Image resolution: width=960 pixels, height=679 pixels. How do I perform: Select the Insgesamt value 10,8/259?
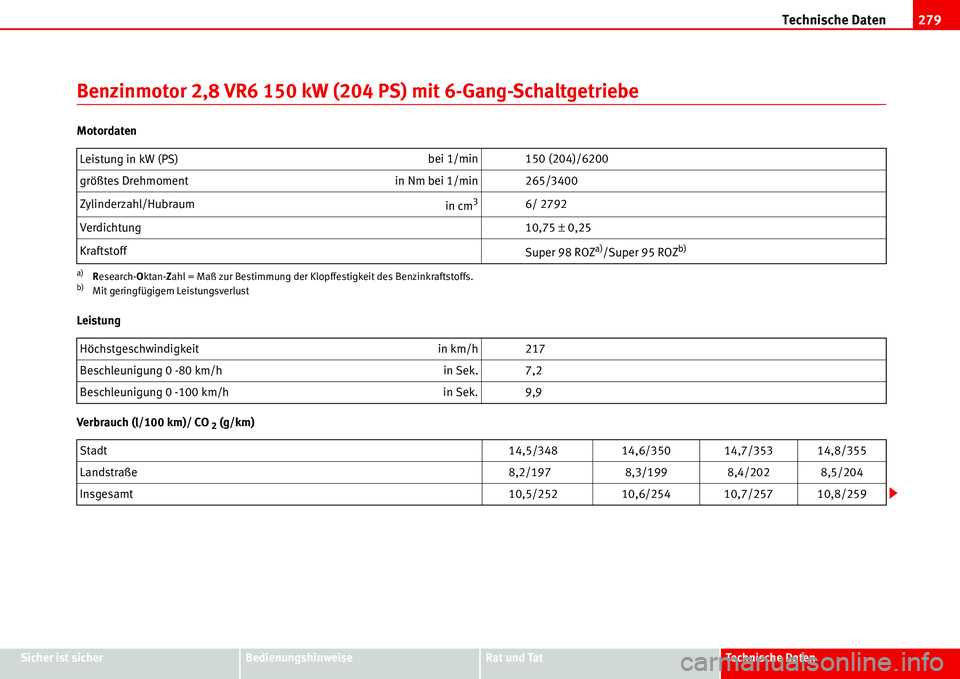842,494
